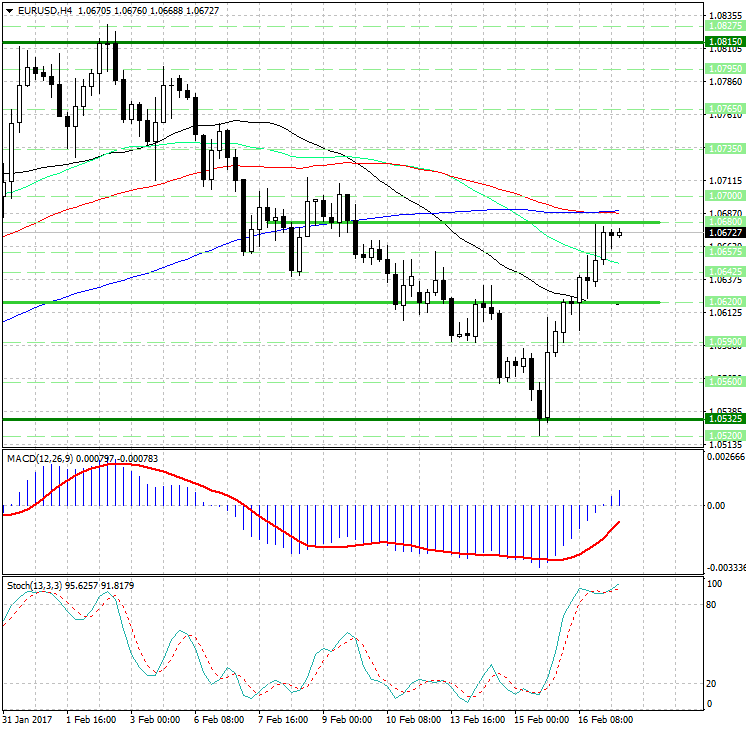This screenshot has height=731, width=746.
Task: Click the 7 Feb 16:00 time label
Action: point(283,720)
